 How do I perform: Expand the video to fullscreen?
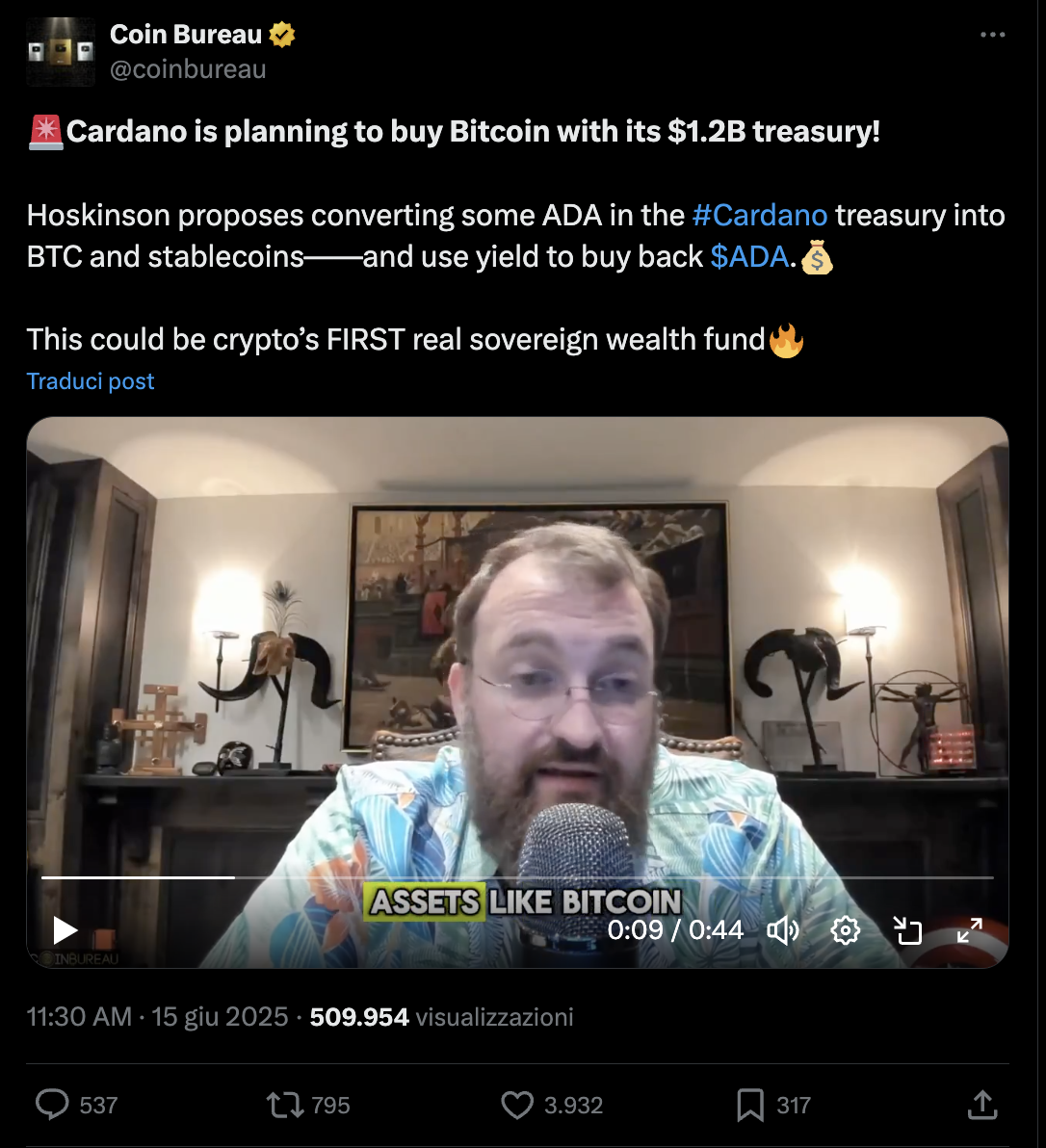click(x=970, y=930)
